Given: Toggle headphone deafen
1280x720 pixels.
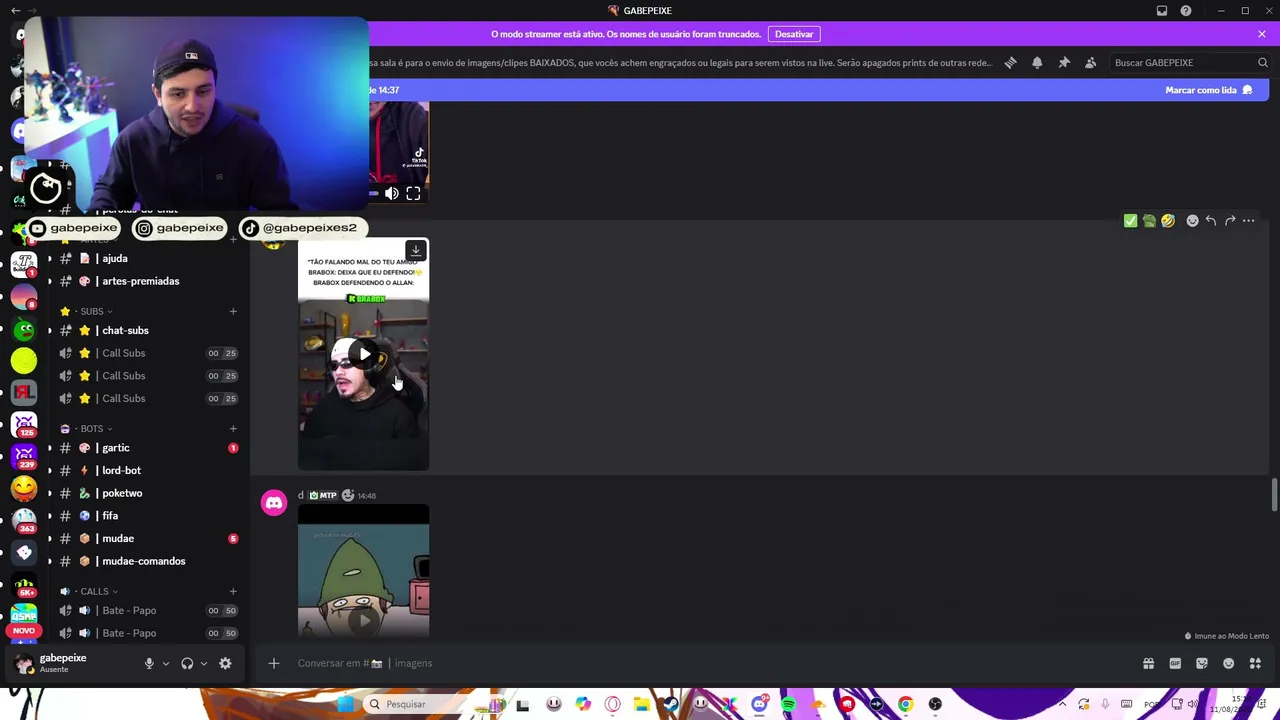Looking at the screenshot, I should pyautogui.click(x=187, y=663).
